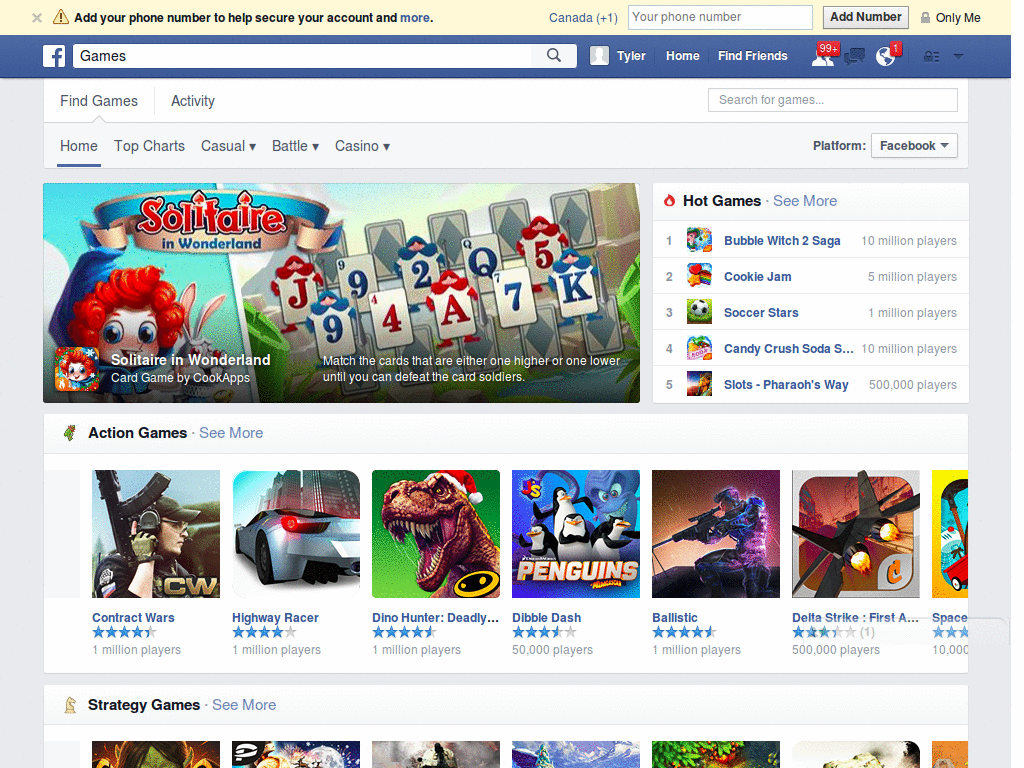Screen dimensions: 1024x768
Task: Open Contract Wars game thumbnail
Action: click(x=156, y=534)
